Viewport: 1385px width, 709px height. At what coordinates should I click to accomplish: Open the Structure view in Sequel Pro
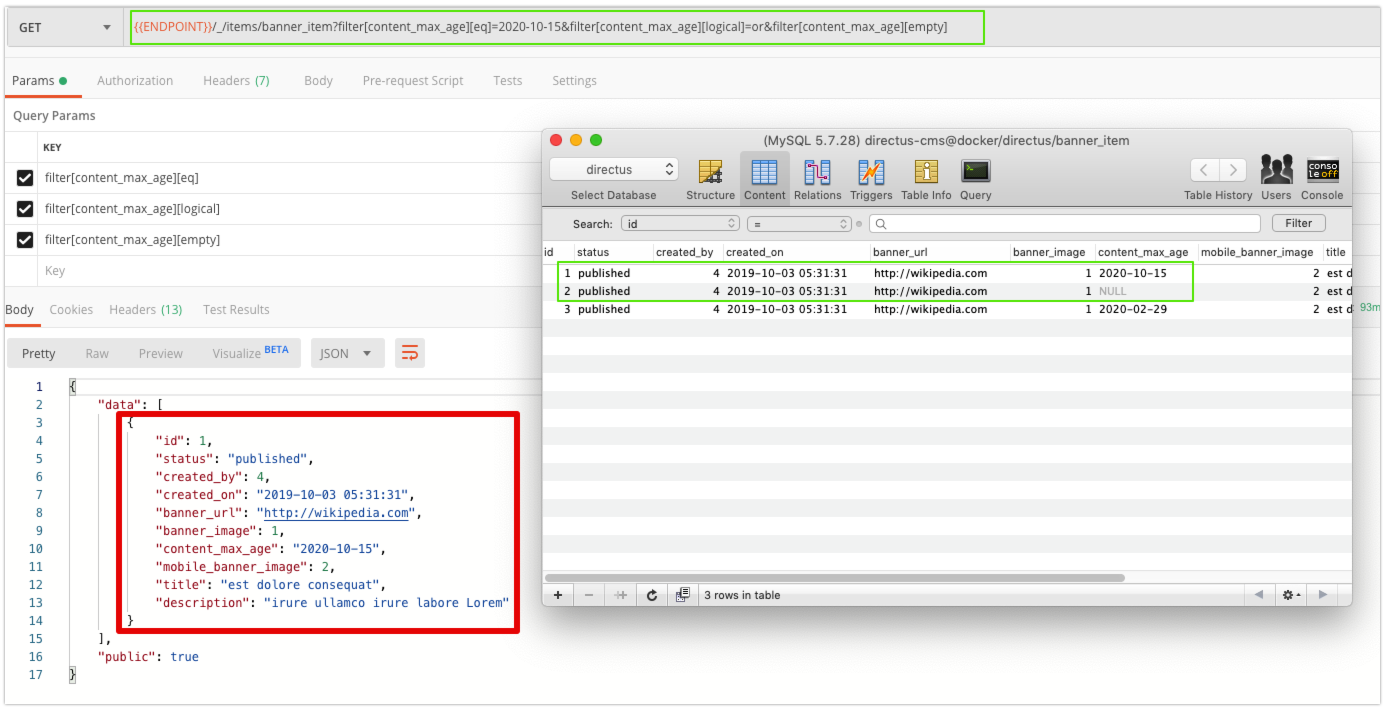pos(710,177)
